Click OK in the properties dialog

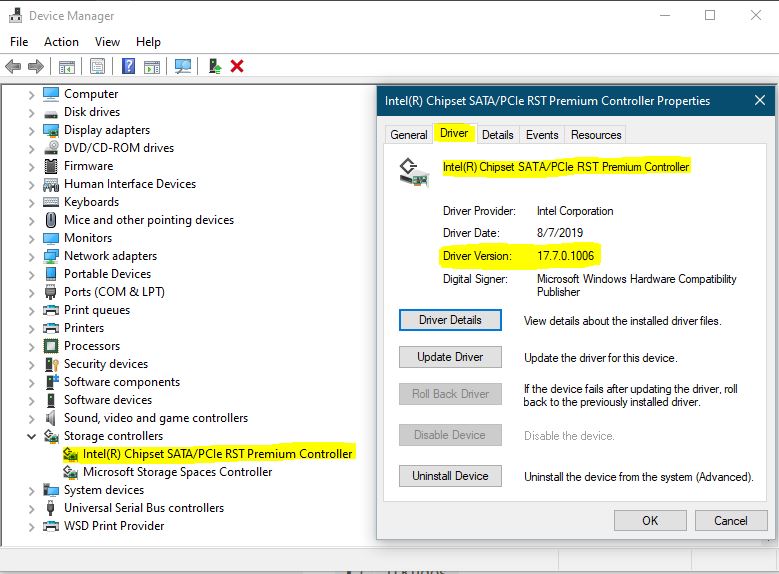tap(650, 520)
